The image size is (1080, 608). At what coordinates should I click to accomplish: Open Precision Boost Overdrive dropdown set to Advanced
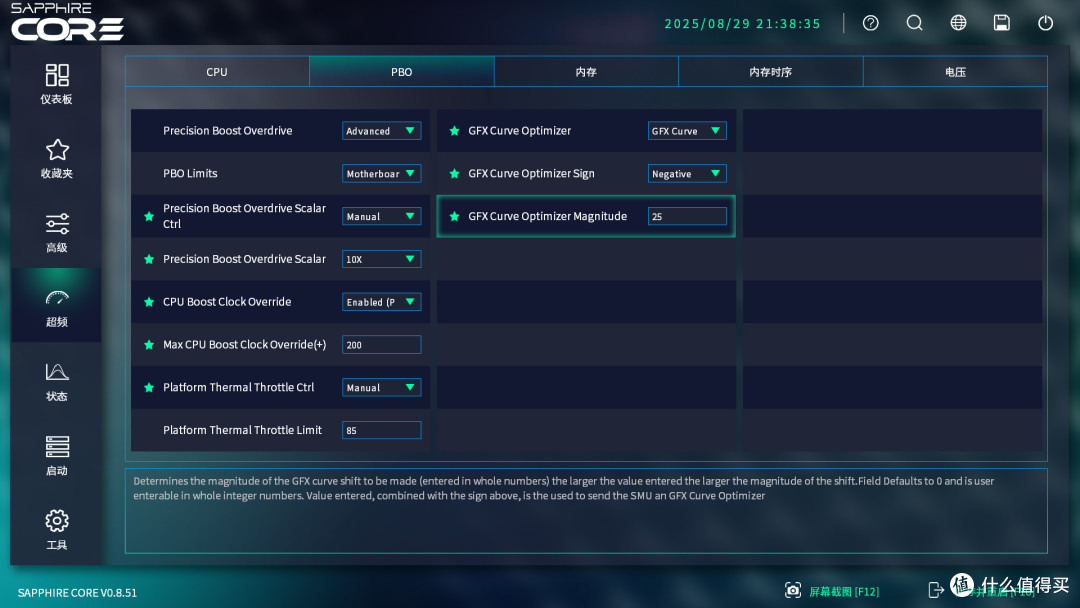[382, 131]
